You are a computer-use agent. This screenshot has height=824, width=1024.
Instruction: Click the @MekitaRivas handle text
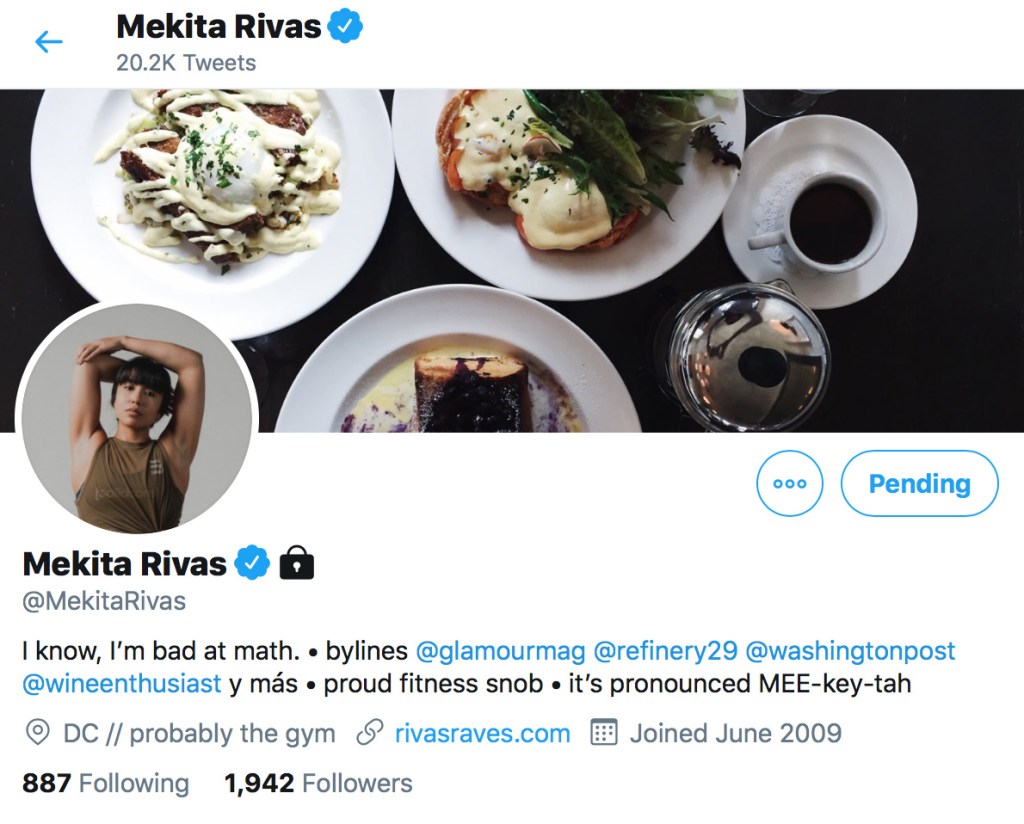pyautogui.click(x=104, y=602)
